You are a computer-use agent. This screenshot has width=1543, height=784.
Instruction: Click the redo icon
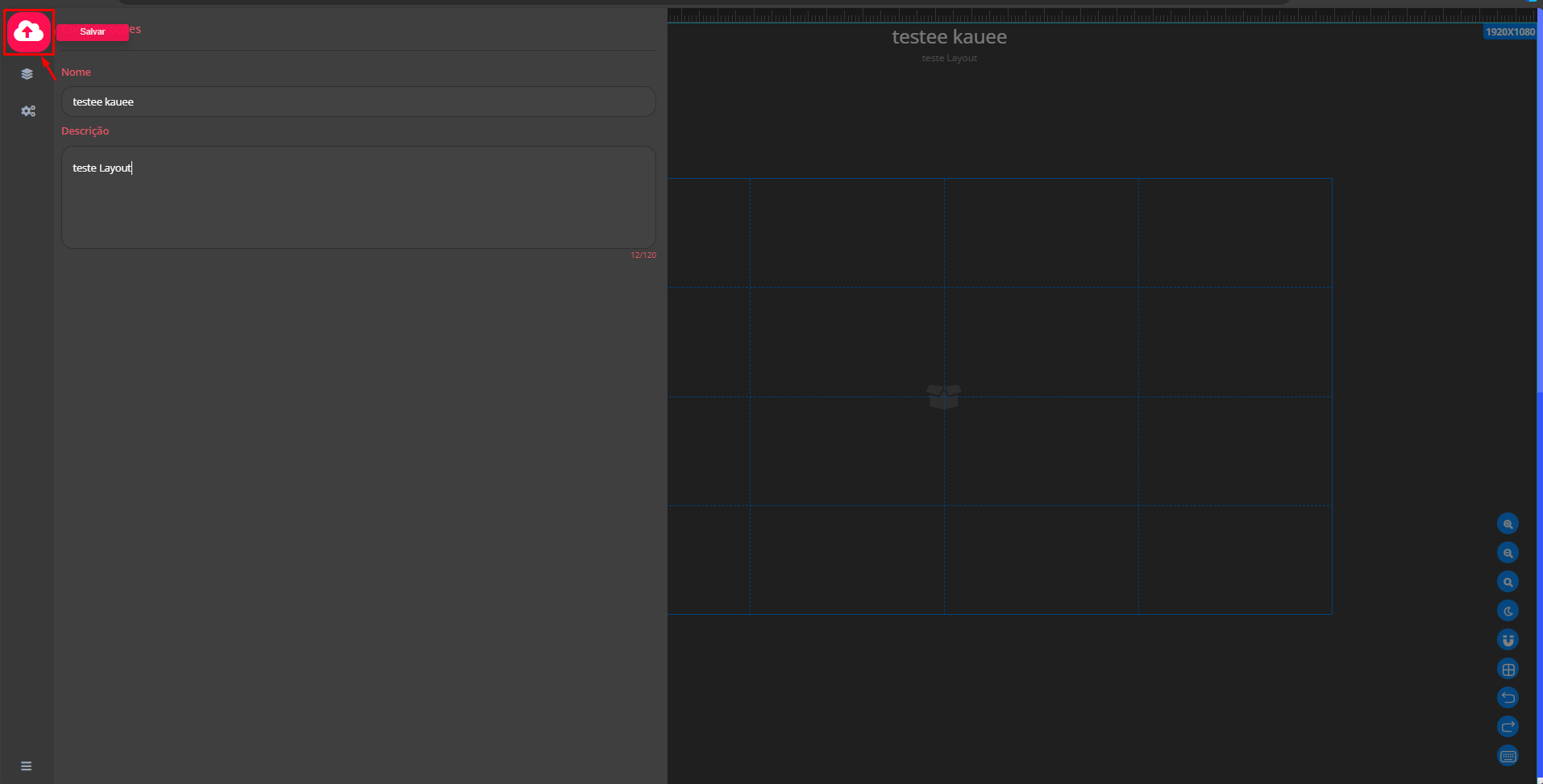1507,726
